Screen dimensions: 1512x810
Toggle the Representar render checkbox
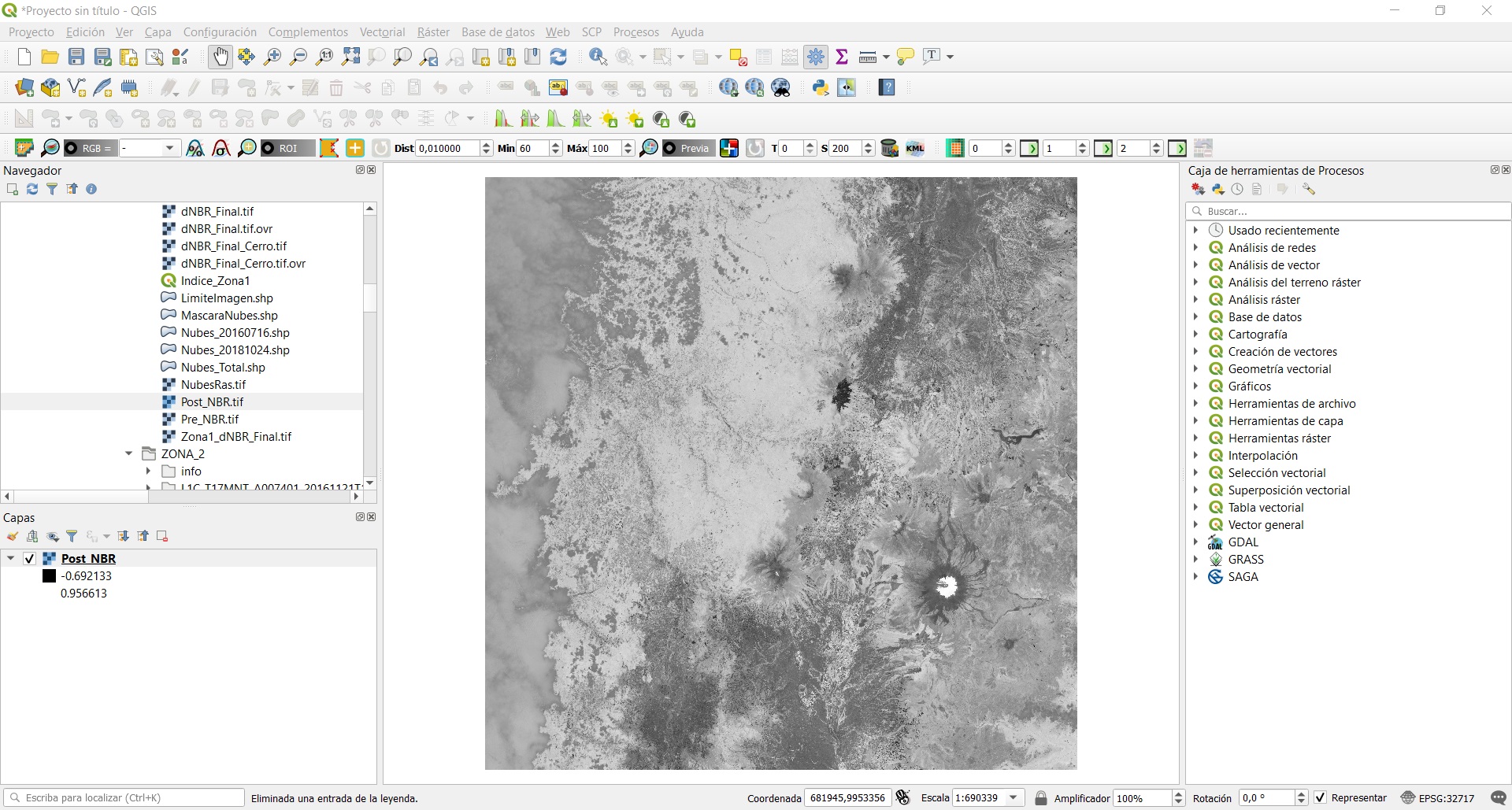pyautogui.click(x=1321, y=797)
